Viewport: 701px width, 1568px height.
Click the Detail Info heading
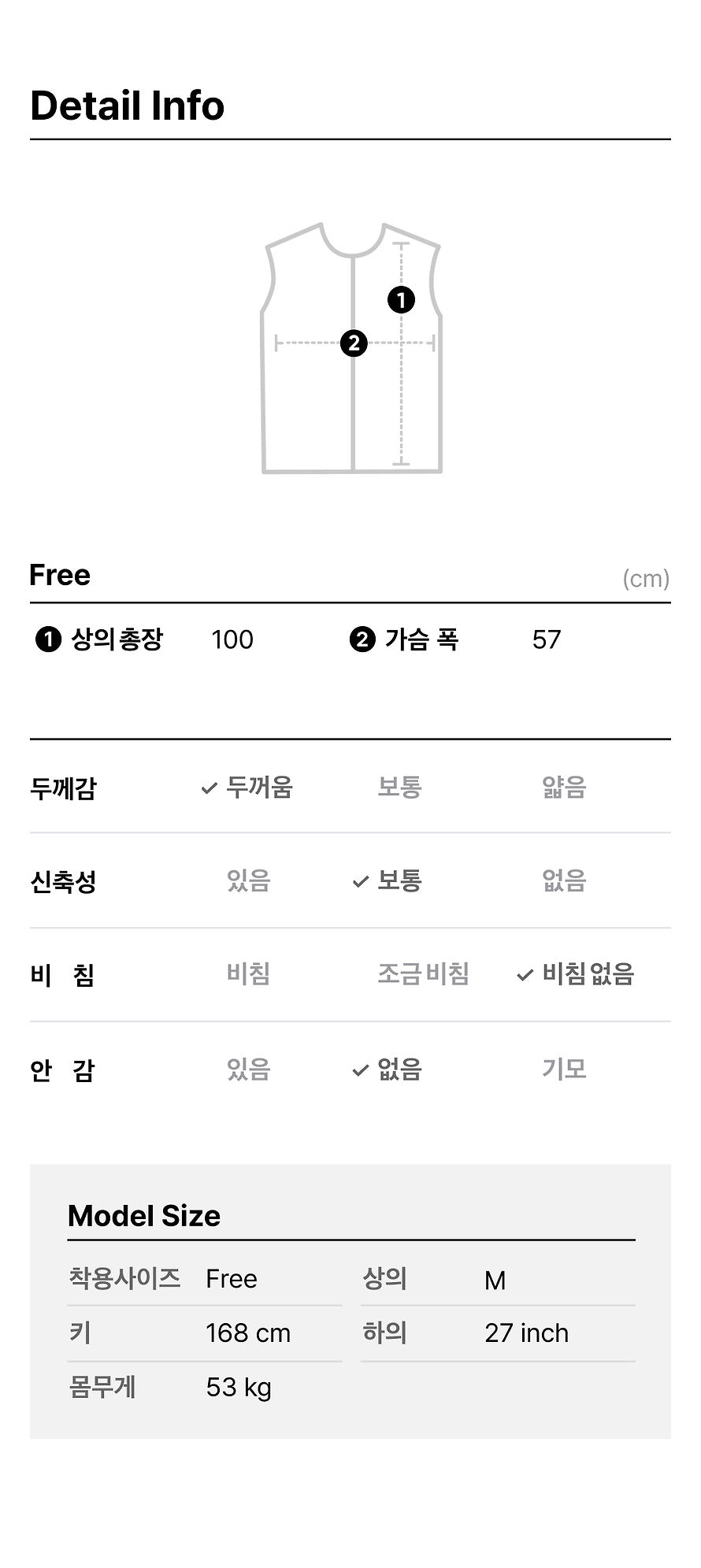128,106
